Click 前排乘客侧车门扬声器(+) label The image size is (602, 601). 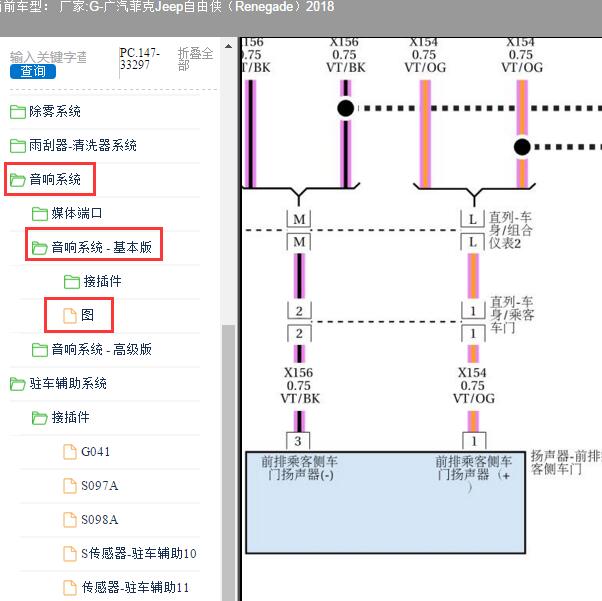[474, 474]
